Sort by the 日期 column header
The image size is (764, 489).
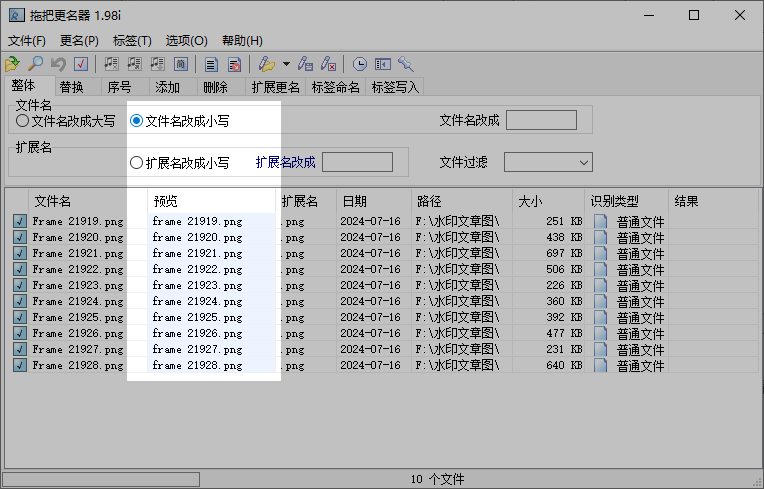coord(374,201)
